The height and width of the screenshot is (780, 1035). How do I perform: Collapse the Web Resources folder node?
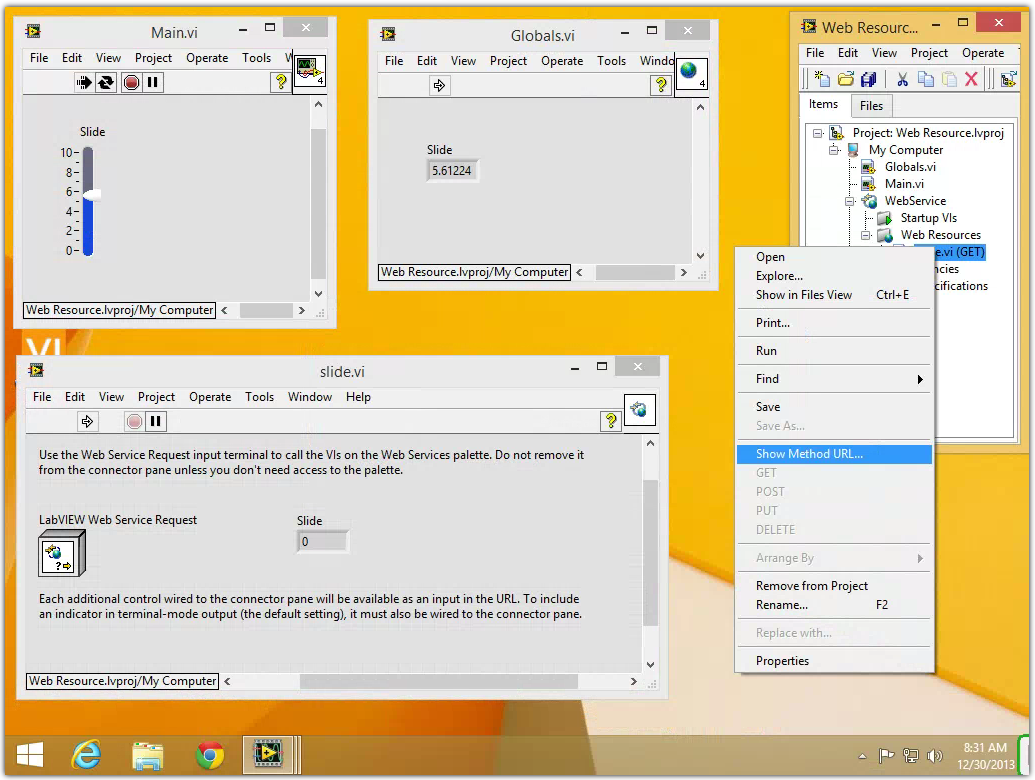click(867, 235)
